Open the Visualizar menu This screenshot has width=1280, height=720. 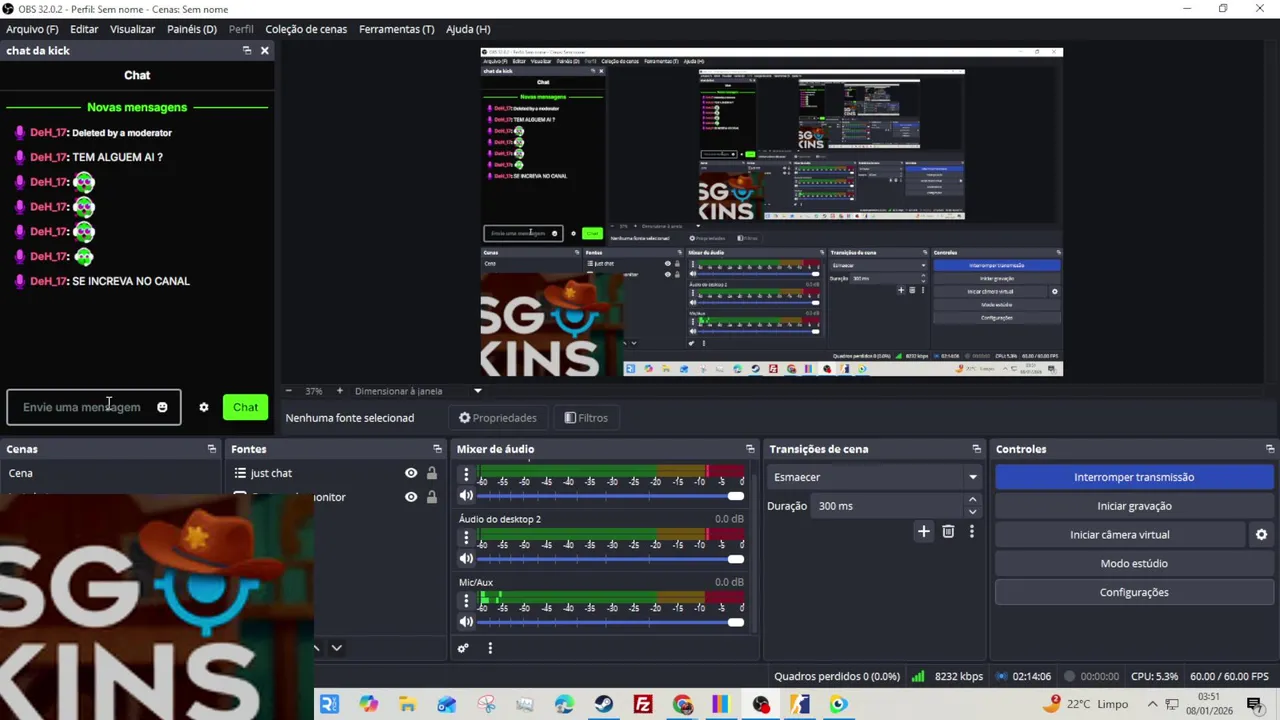click(132, 29)
